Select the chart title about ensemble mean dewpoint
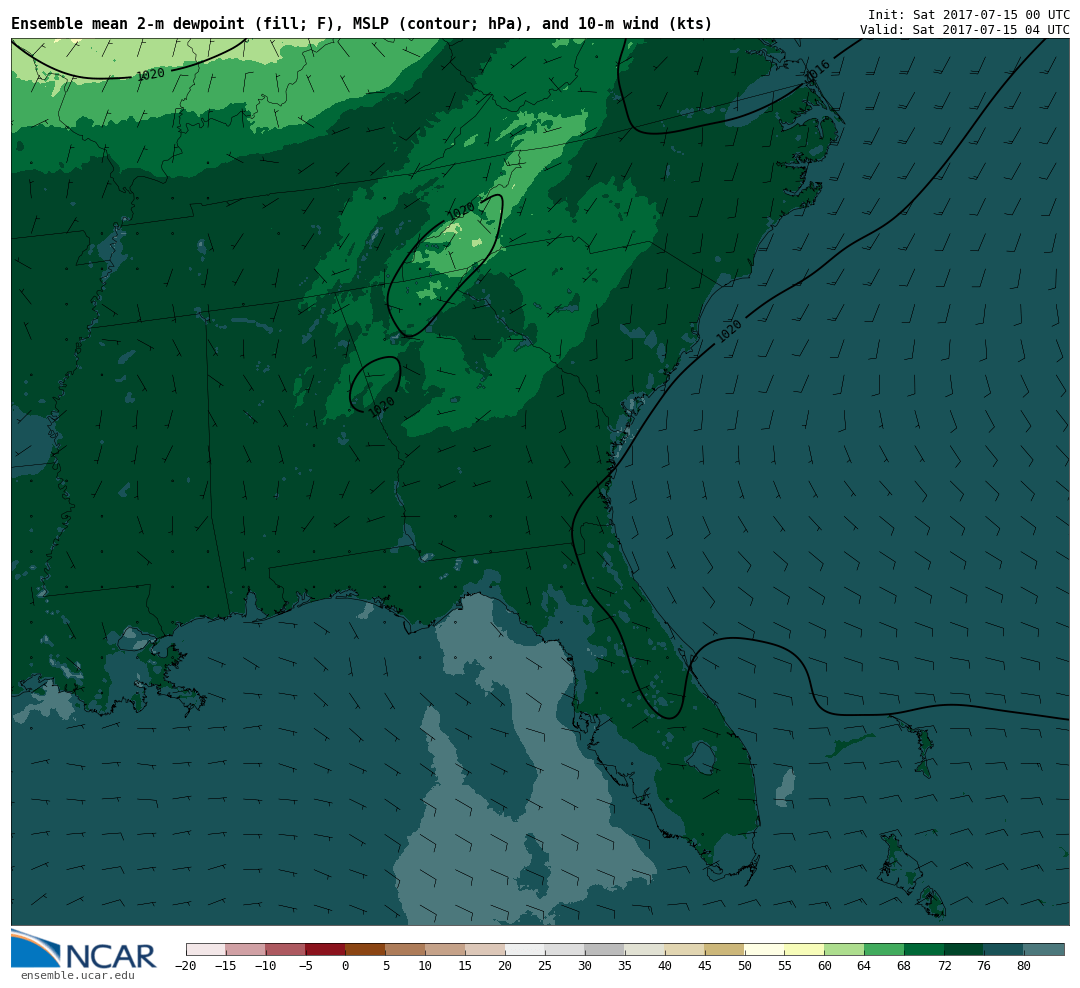Image resolution: width=1080 pixels, height=988 pixels. point(362,24)
